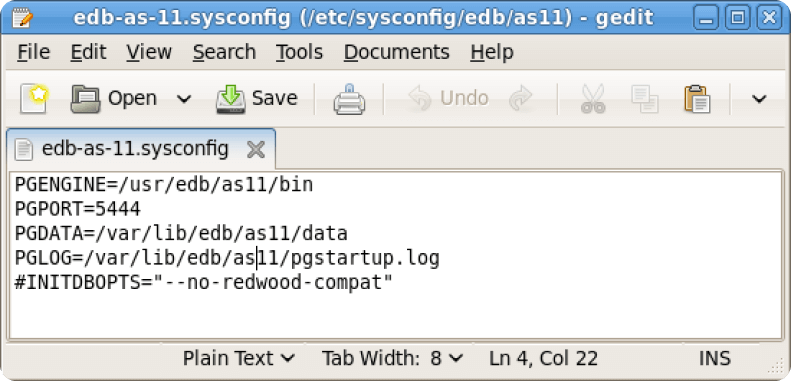
Task: Click the Redo arrow icon
Action: pyautogui.click(x=521, y=98)
